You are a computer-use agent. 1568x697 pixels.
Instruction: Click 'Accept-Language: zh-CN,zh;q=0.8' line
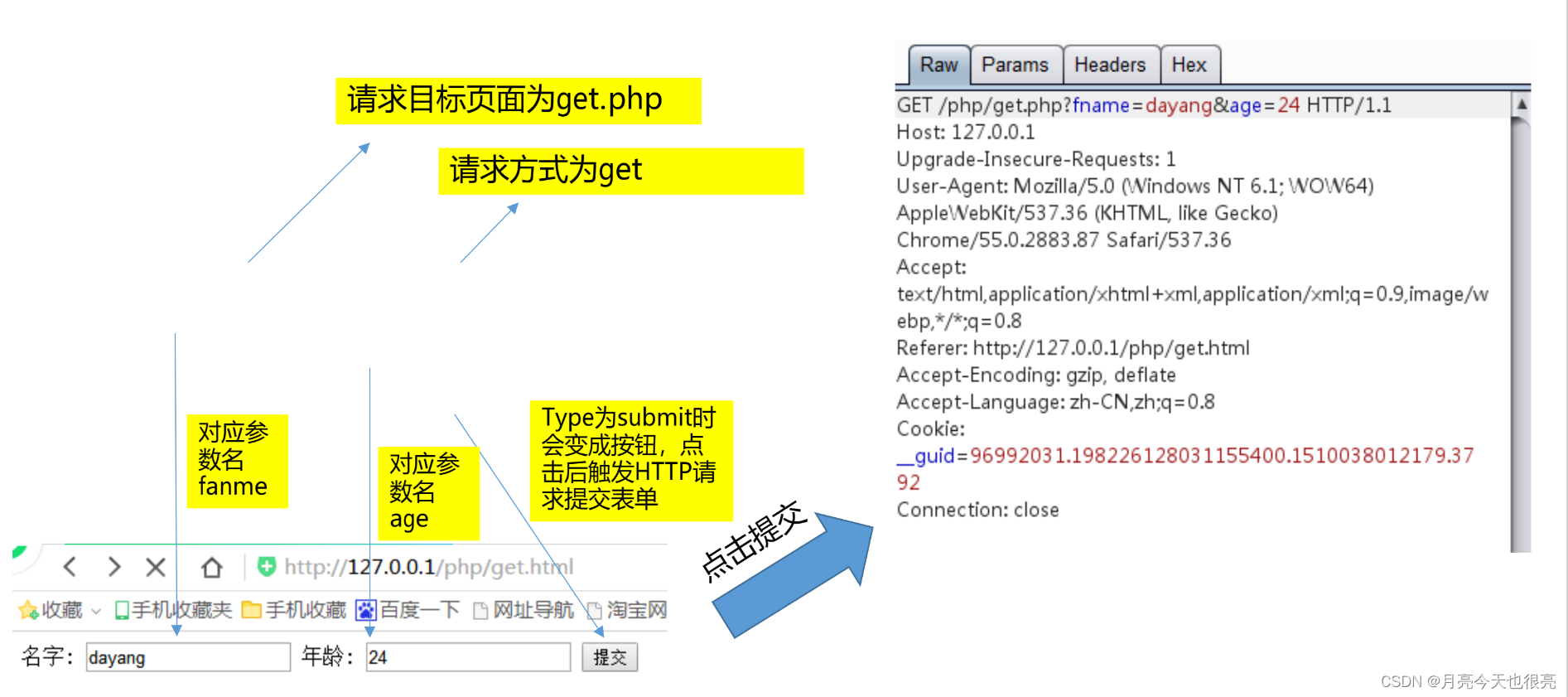click(x=1055, y=402)
